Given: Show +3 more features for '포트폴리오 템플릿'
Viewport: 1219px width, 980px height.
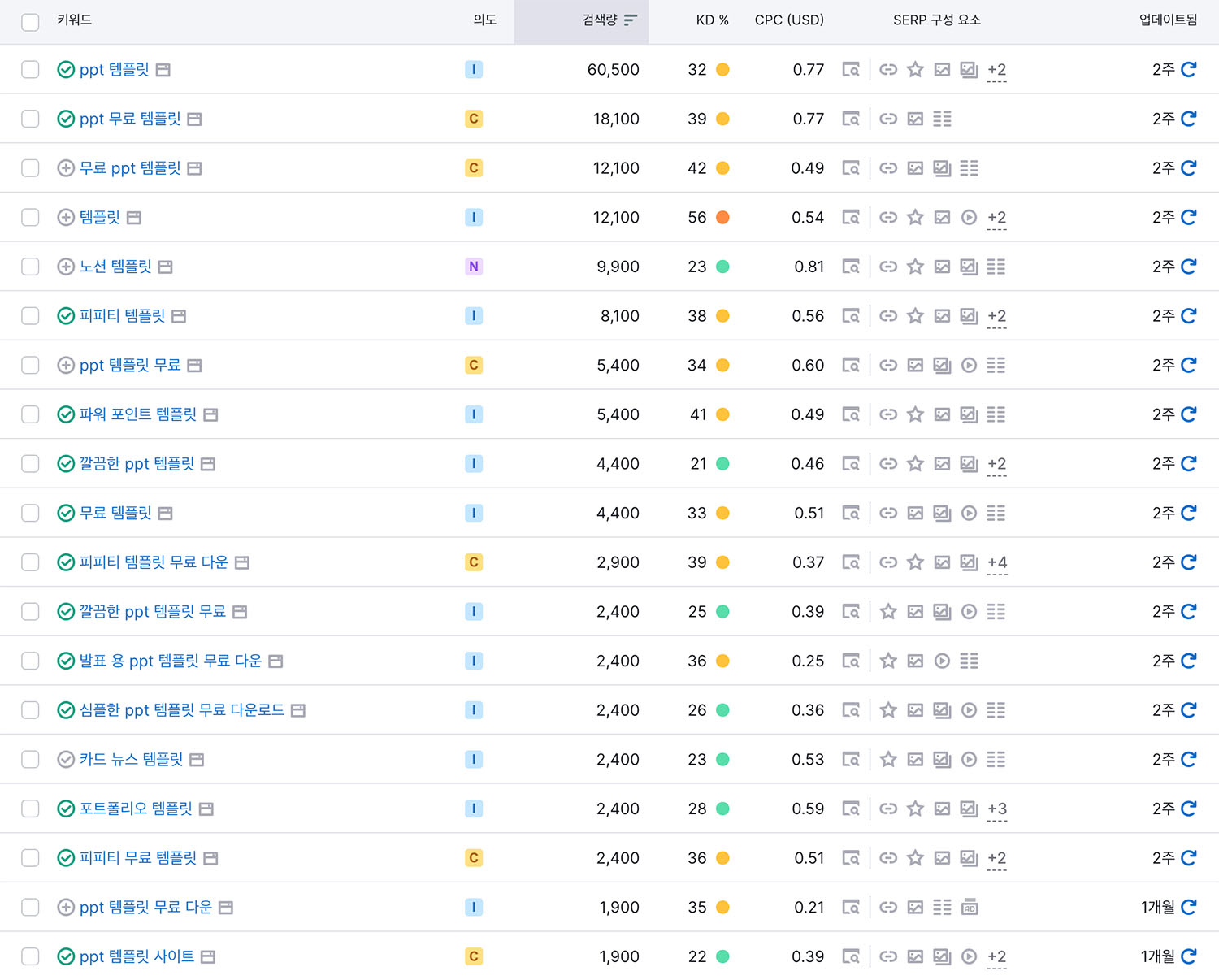Looking at the screenshot, I should pos(997,809).
